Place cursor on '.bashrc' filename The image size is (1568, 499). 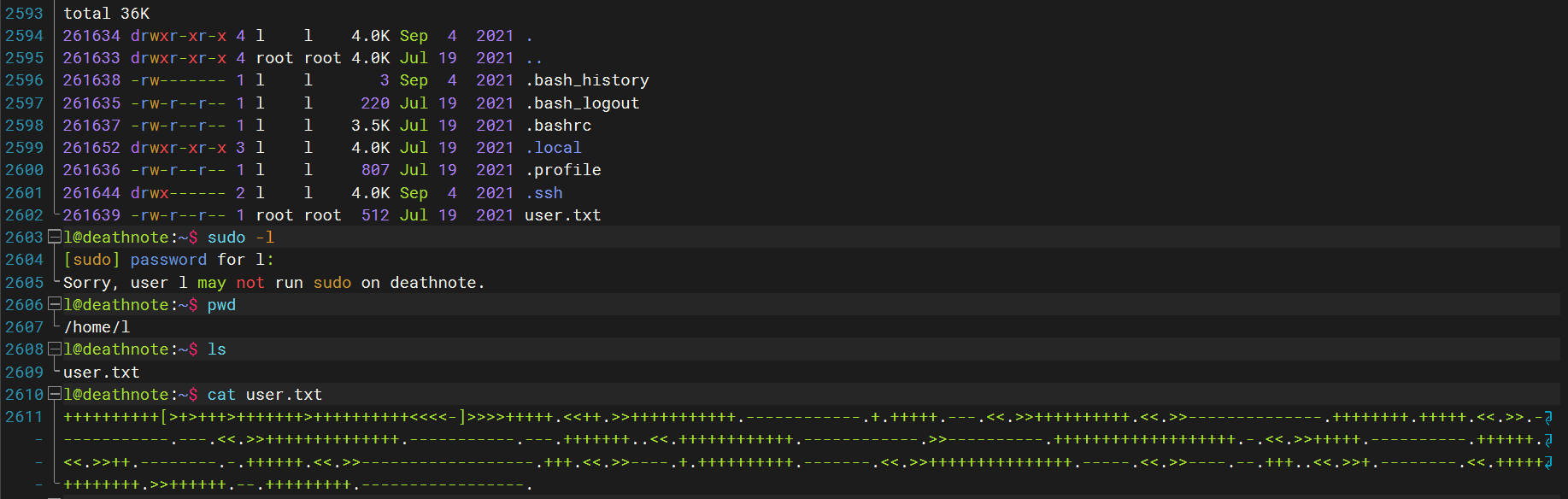(558, 126)
